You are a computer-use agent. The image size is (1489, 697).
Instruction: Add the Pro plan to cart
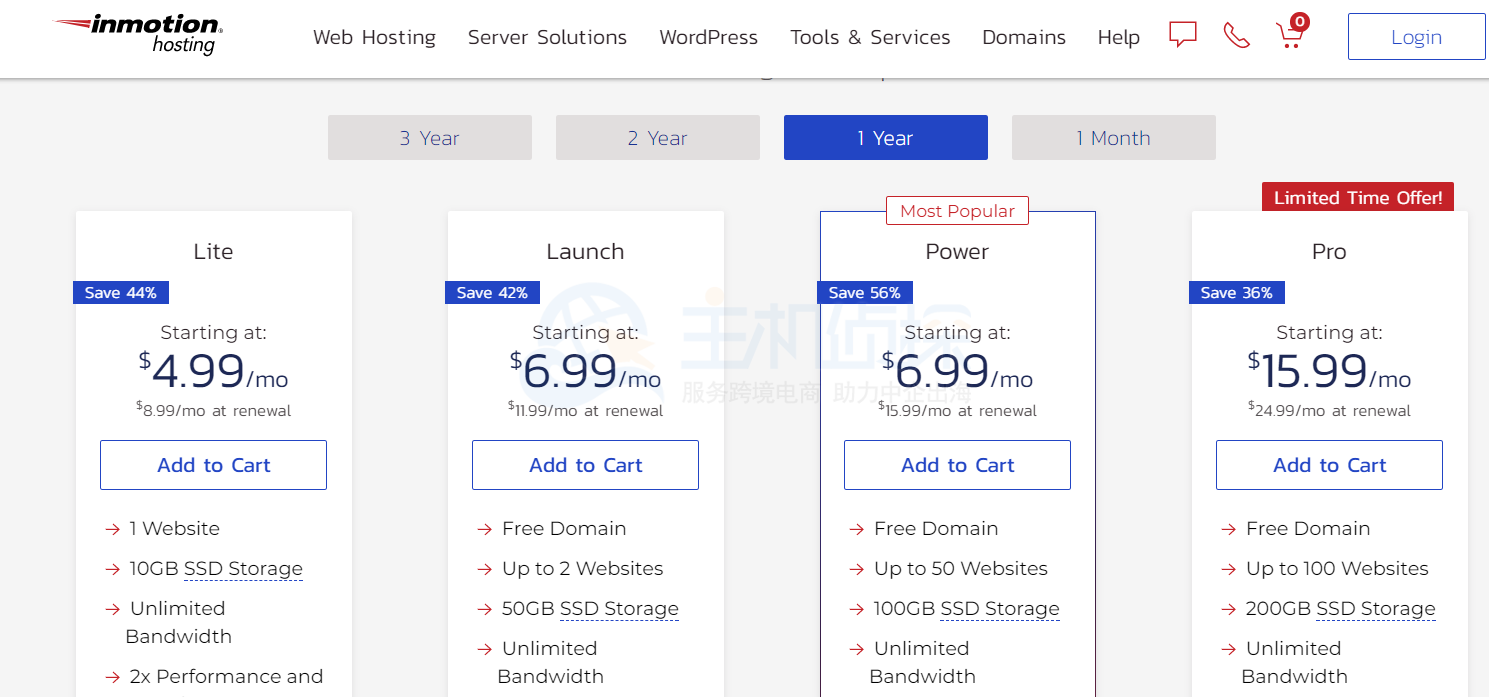click(x=1329, y=465)
